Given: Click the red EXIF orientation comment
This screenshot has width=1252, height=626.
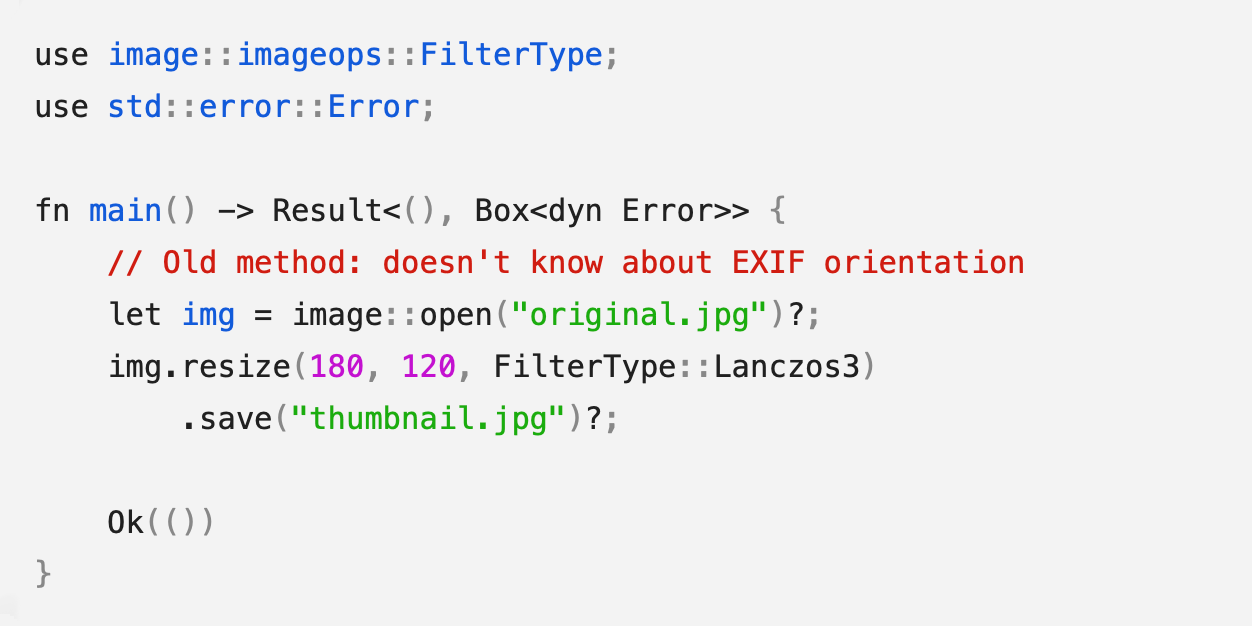Looking at the screenshot, I should (566, 263).
